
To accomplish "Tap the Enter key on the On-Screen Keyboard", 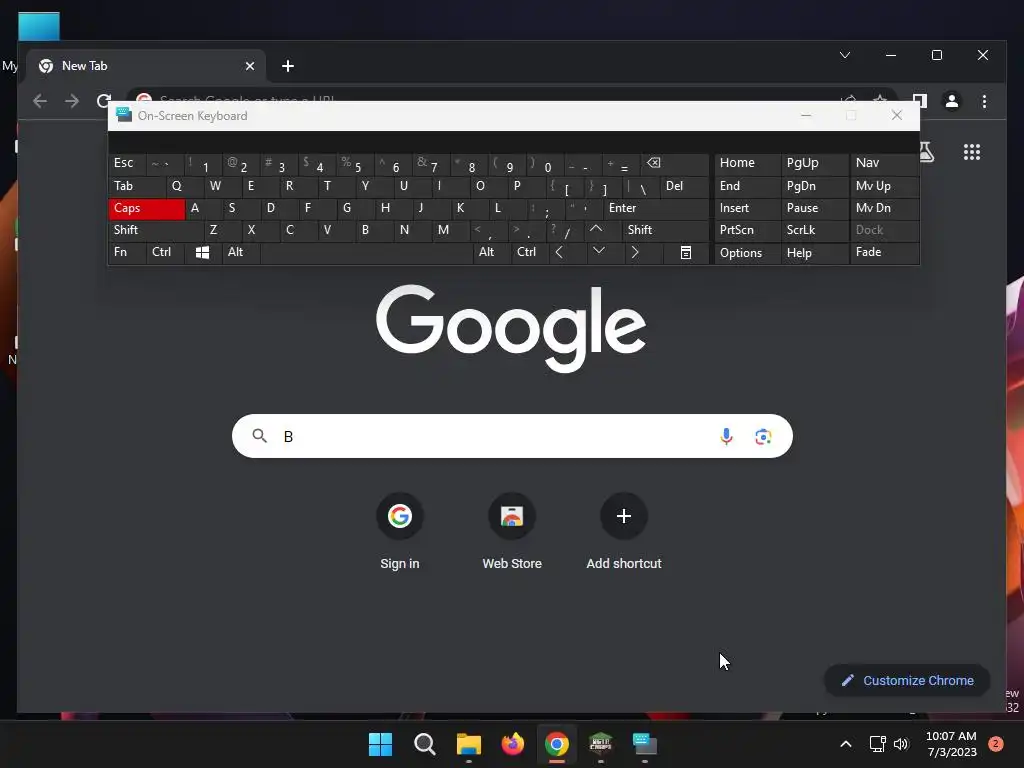I will [x=656, y=208].
